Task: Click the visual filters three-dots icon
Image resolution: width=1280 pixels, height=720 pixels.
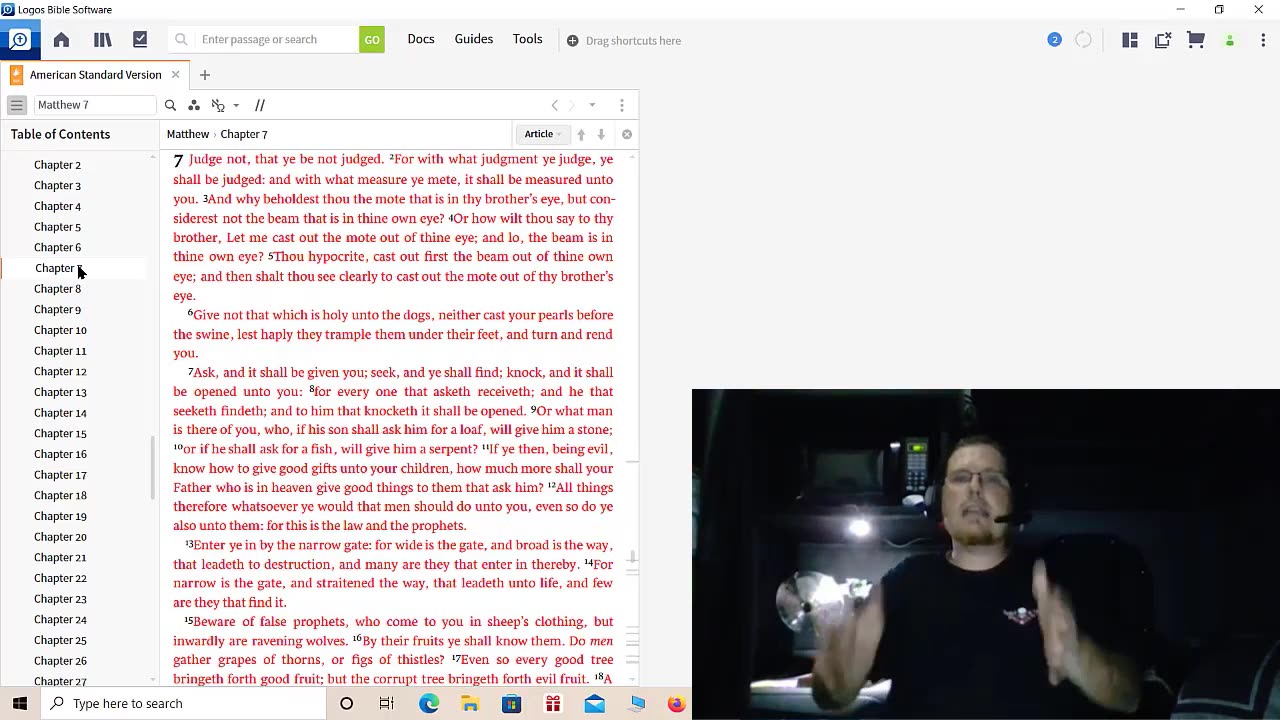Action: pos(194,105)
